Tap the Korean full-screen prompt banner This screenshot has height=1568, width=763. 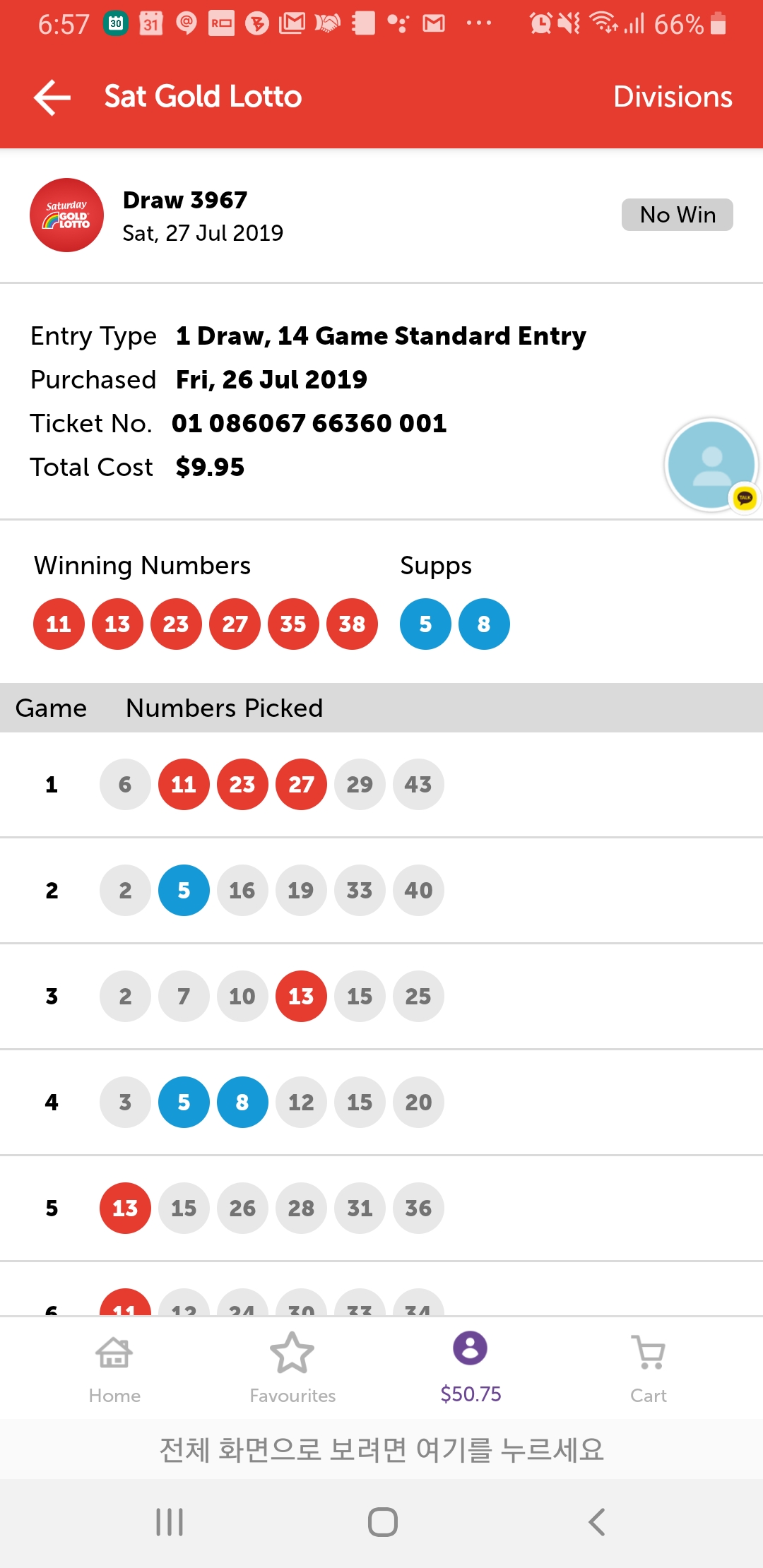(381, 1449)
